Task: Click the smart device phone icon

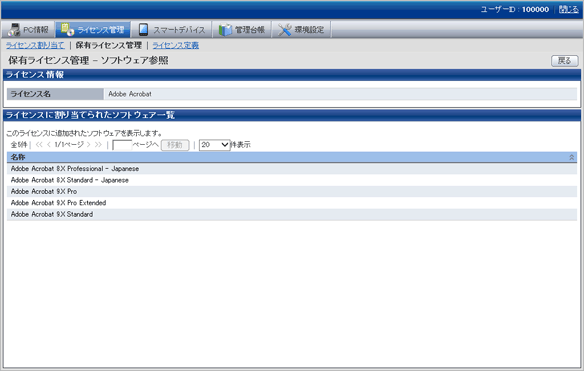Action: pyautogui.click(x=143, y=29)
